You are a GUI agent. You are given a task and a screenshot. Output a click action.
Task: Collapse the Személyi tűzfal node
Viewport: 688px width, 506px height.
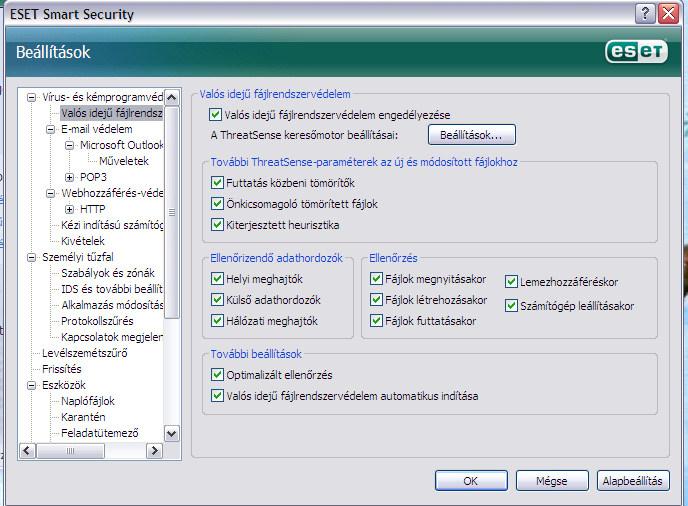[32, 257]
